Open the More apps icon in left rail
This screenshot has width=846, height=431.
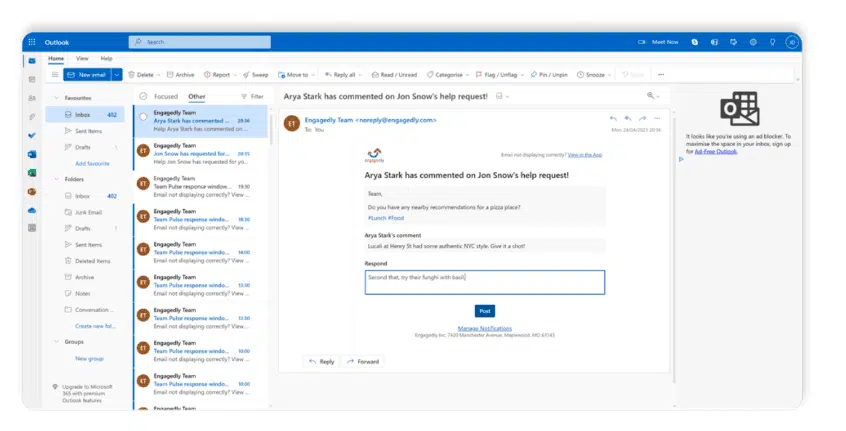click(32, 228)
